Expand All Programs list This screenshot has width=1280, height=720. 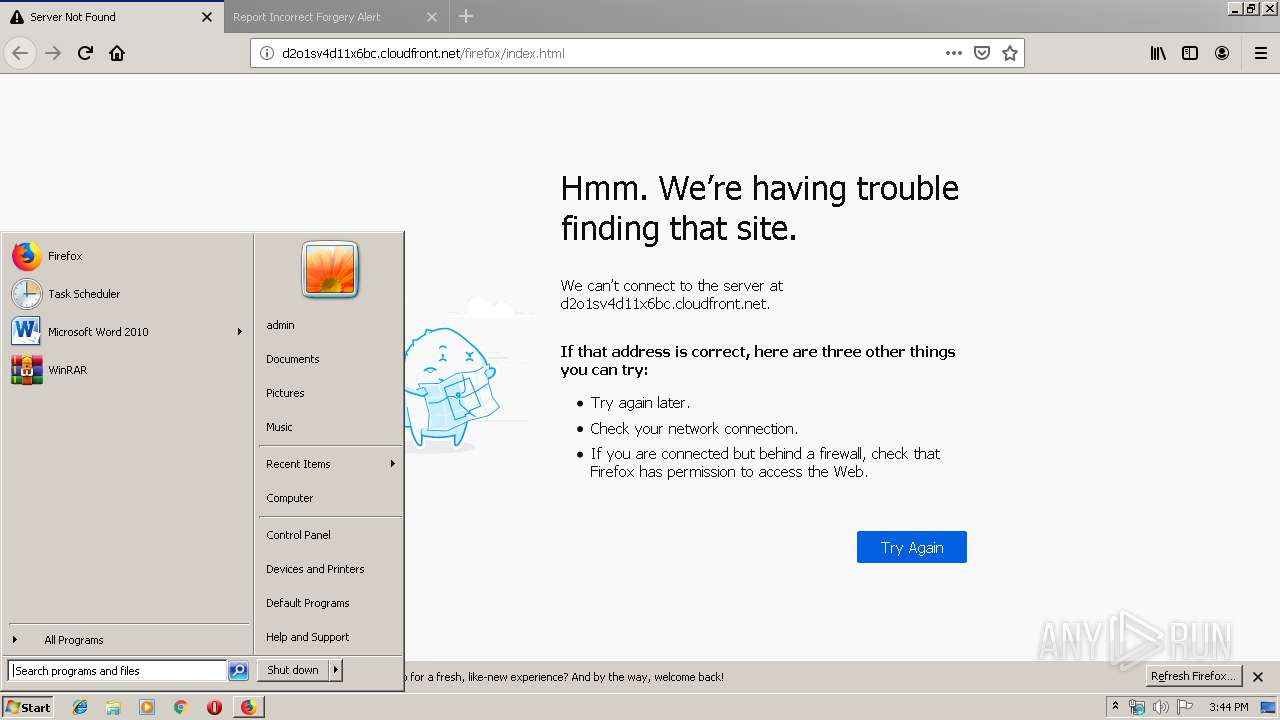pyautogui.click(x=127, y=640)
